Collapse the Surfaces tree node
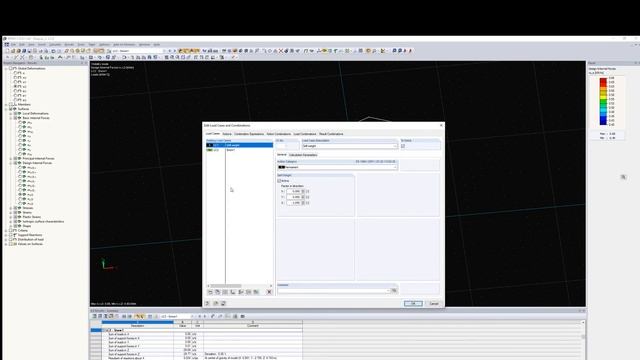The width and height of the screenshot is (640, 360). 7,109
